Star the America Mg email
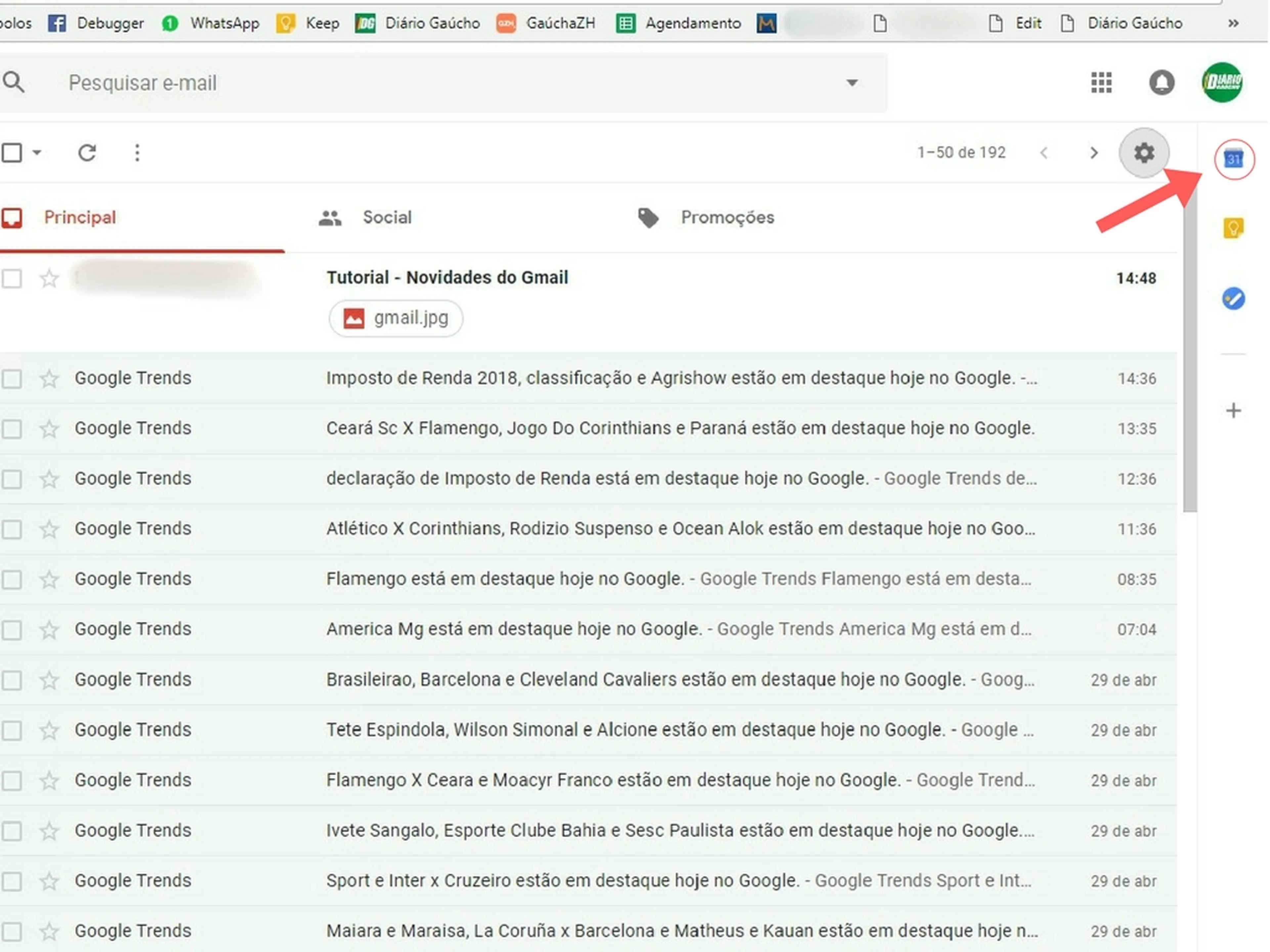1270x952 pixels. [x=49, y=629]
